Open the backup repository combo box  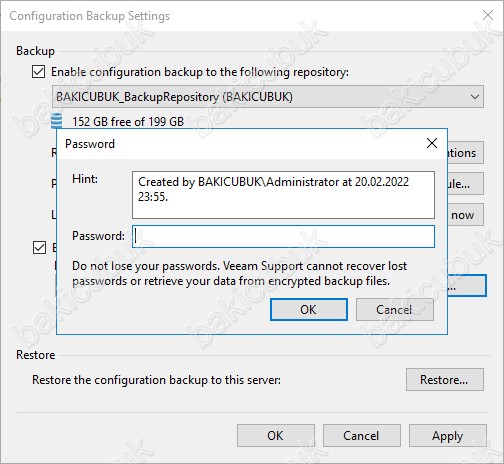click(x=268, y=97)
